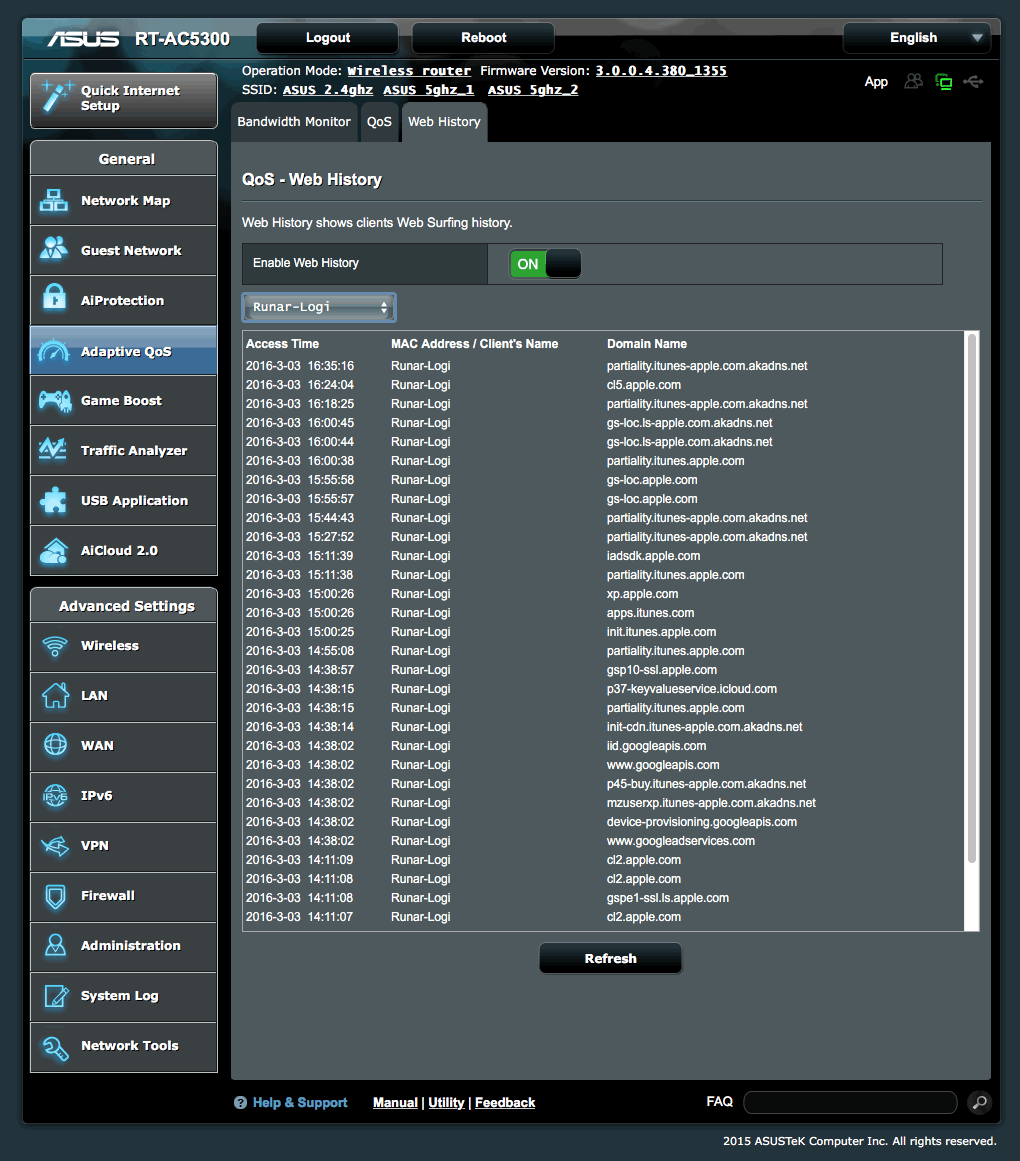
Task: Select the Network Map icon
Action: 57,200
